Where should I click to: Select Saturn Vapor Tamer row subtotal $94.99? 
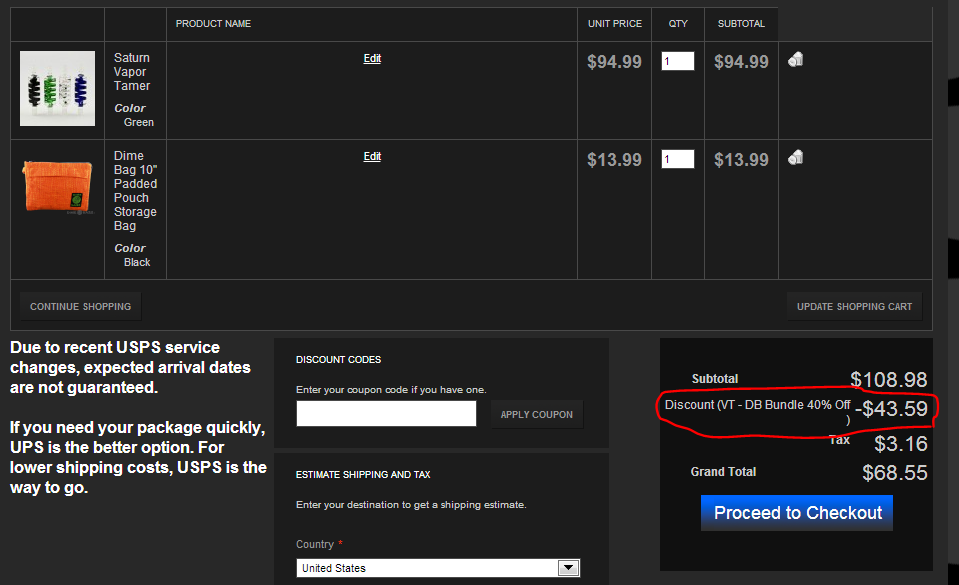pos(741,62)
